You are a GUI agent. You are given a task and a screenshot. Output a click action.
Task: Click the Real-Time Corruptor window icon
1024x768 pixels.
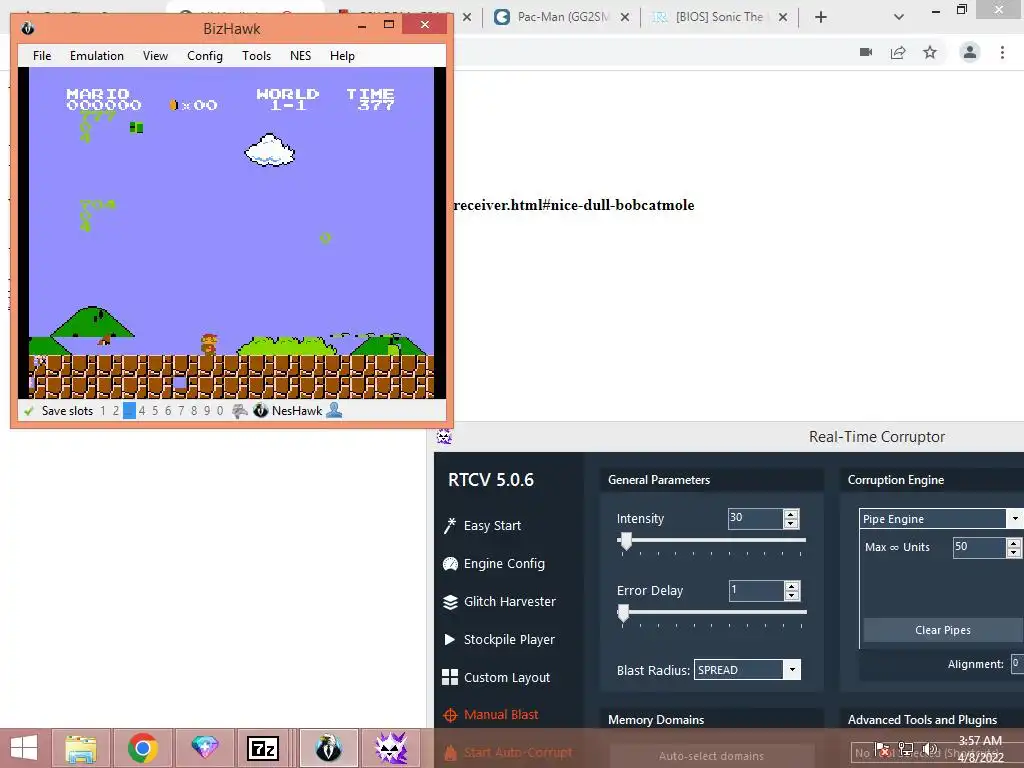[444, 436]
